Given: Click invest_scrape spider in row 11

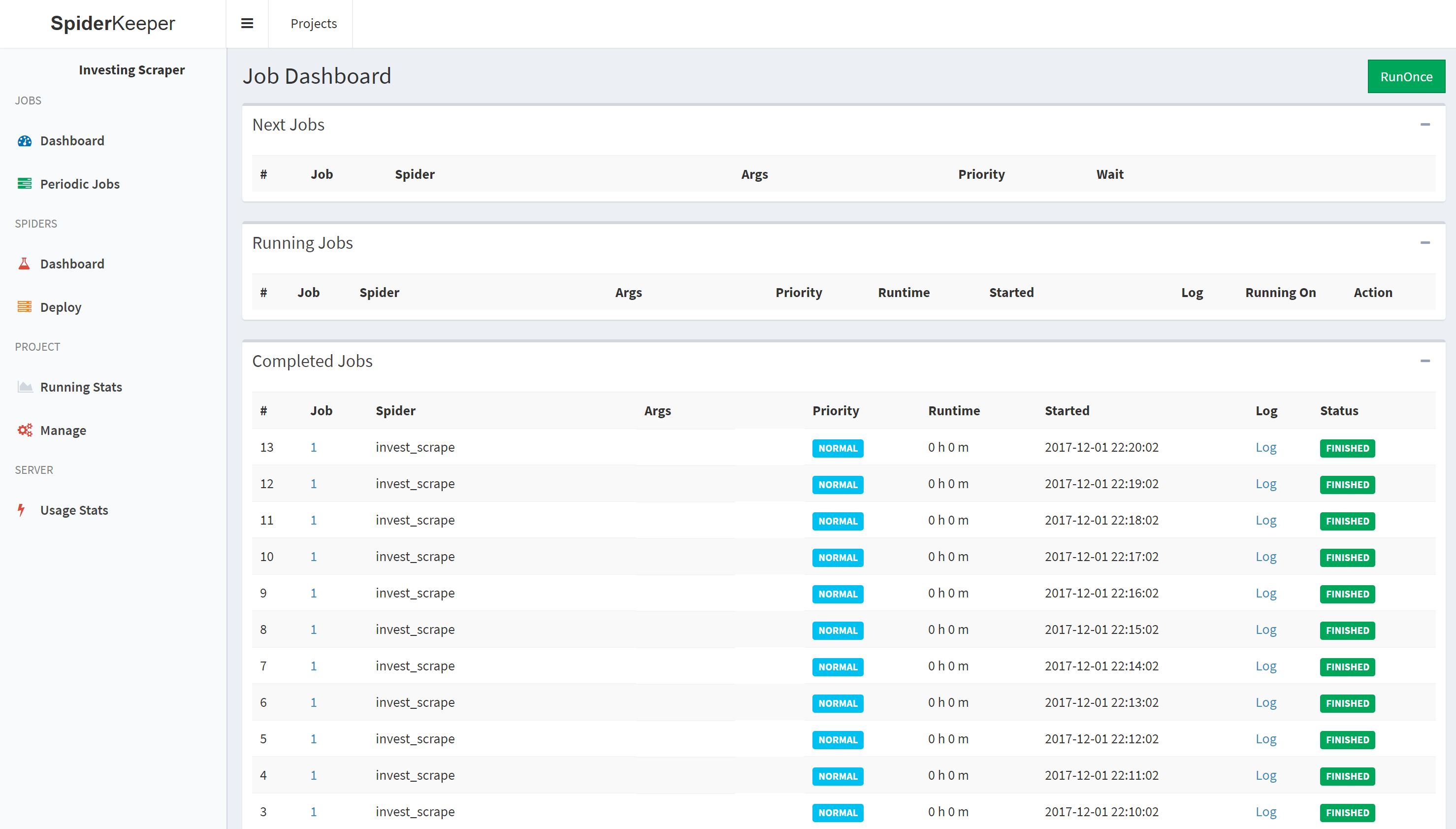Looking at the screenshot, I should pyautogui.click(x=416, y=520).
